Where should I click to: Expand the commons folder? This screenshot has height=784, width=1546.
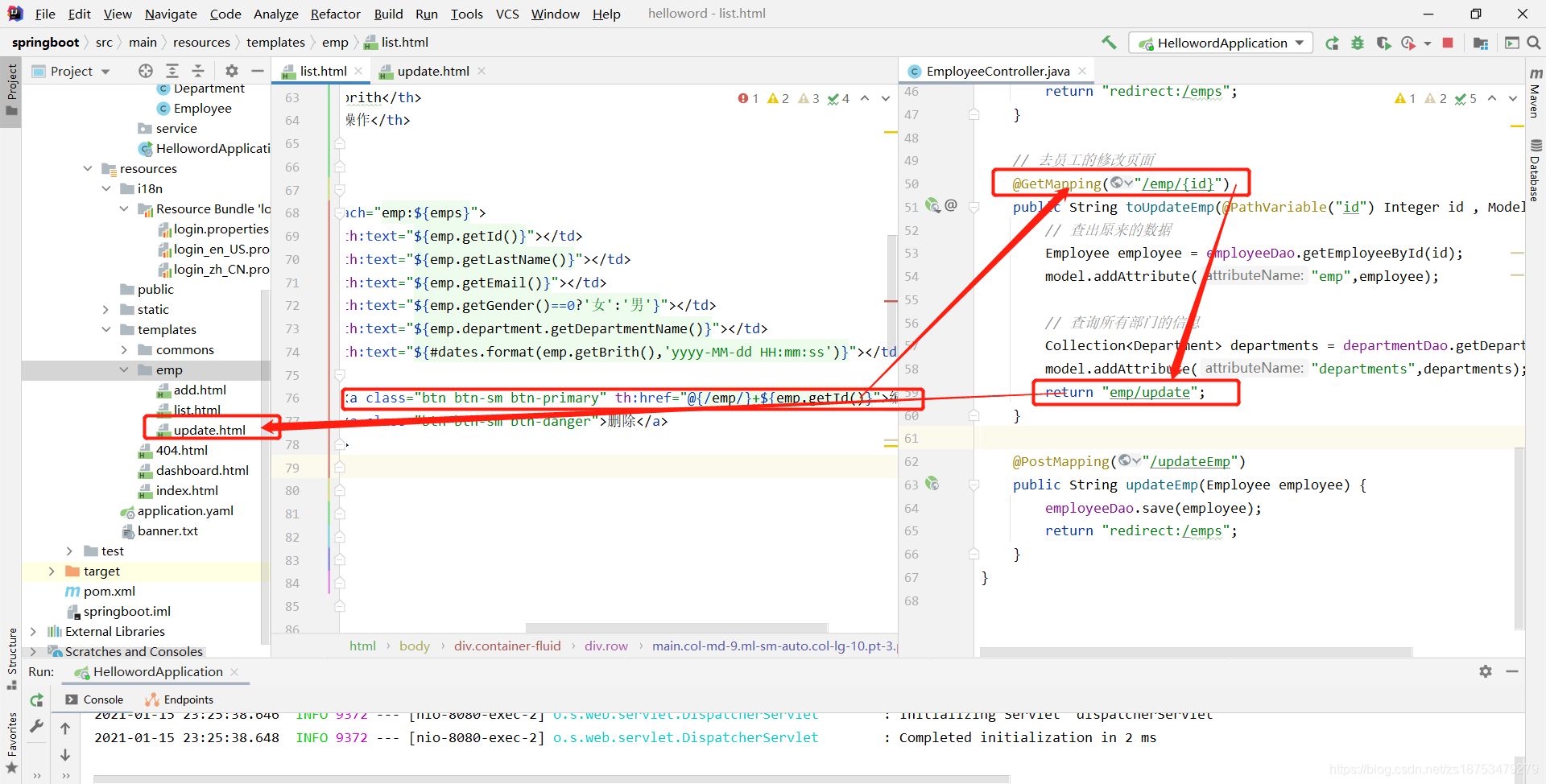124,349
